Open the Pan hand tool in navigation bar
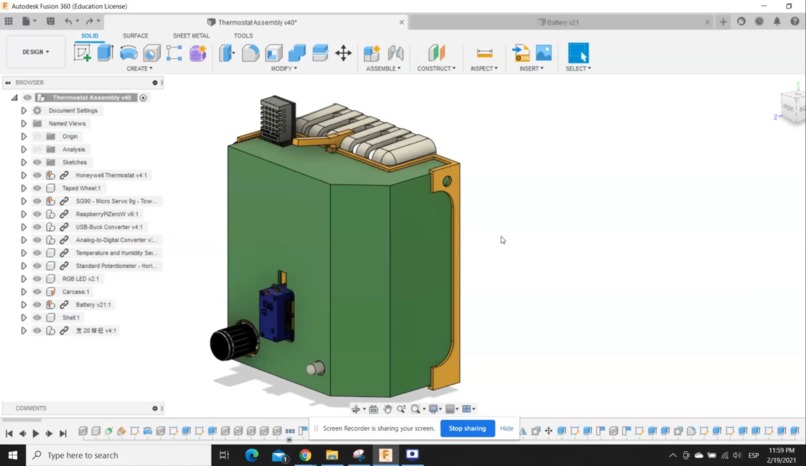 click(387, 409)
